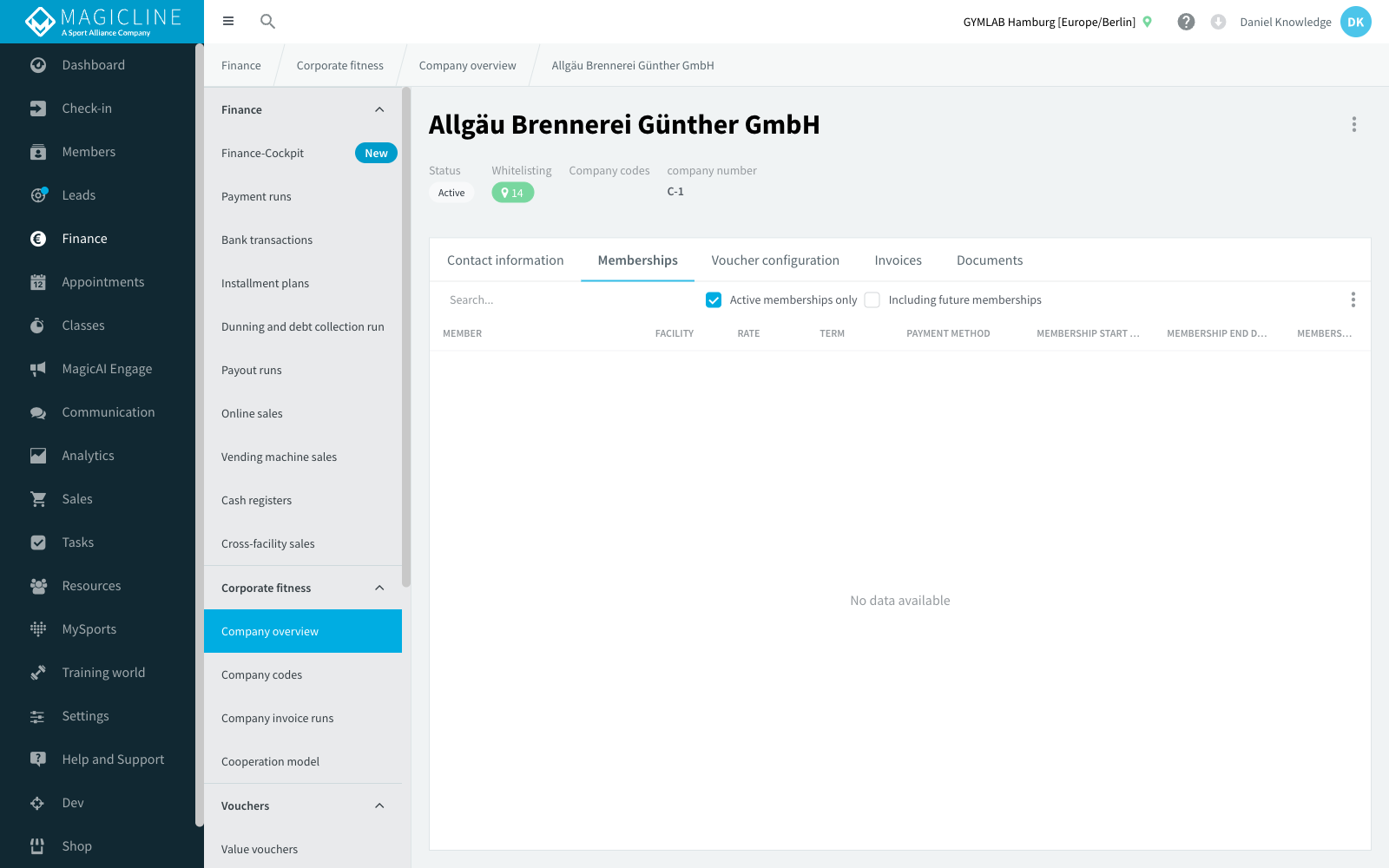Open the Tasks checkmark icon
1389x868 pixels.
(38, 542)
